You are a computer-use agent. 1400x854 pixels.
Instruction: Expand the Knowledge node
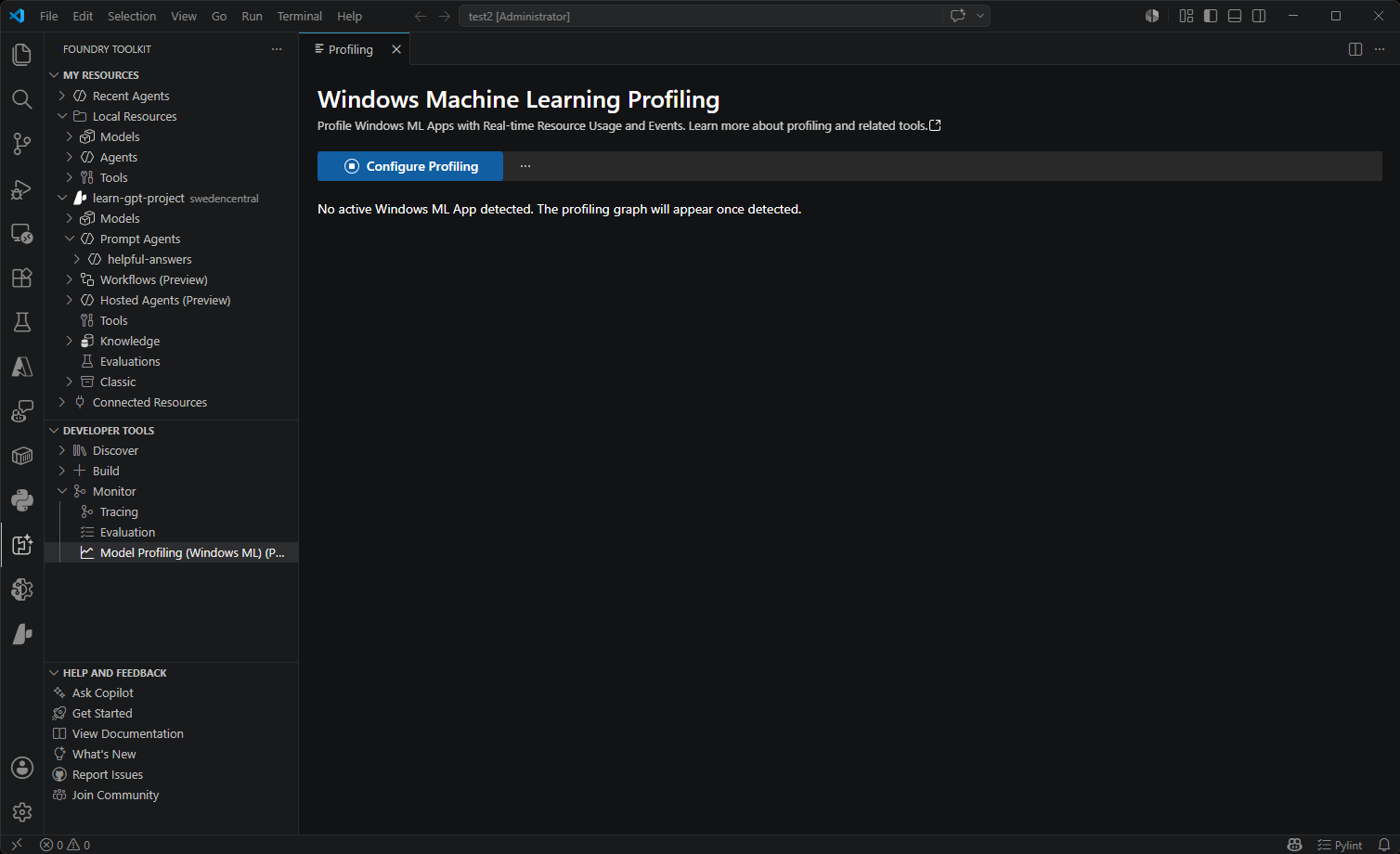[70, 341]
